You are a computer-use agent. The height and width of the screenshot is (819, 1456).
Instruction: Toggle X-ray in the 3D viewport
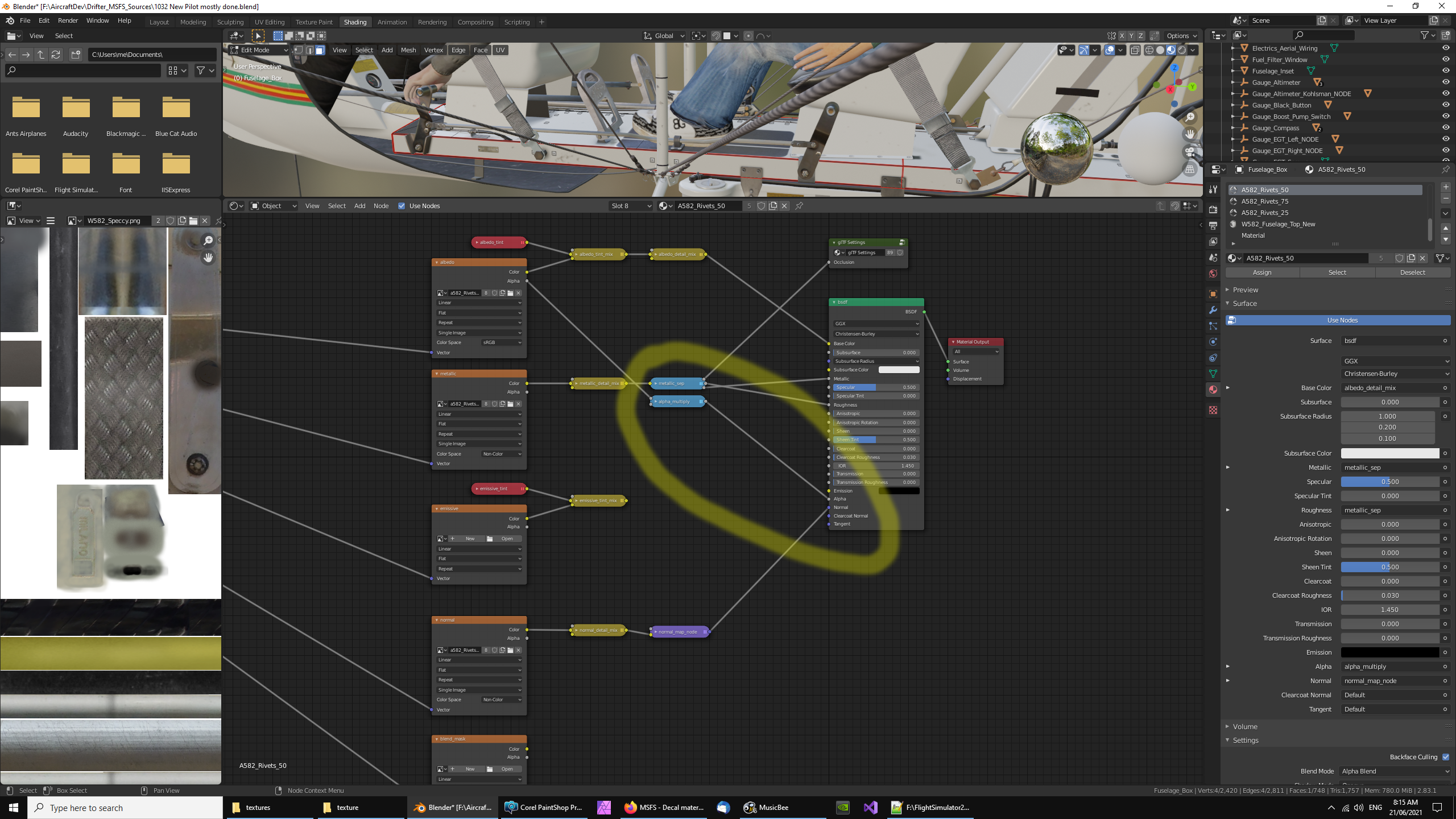coord(1135,50)
